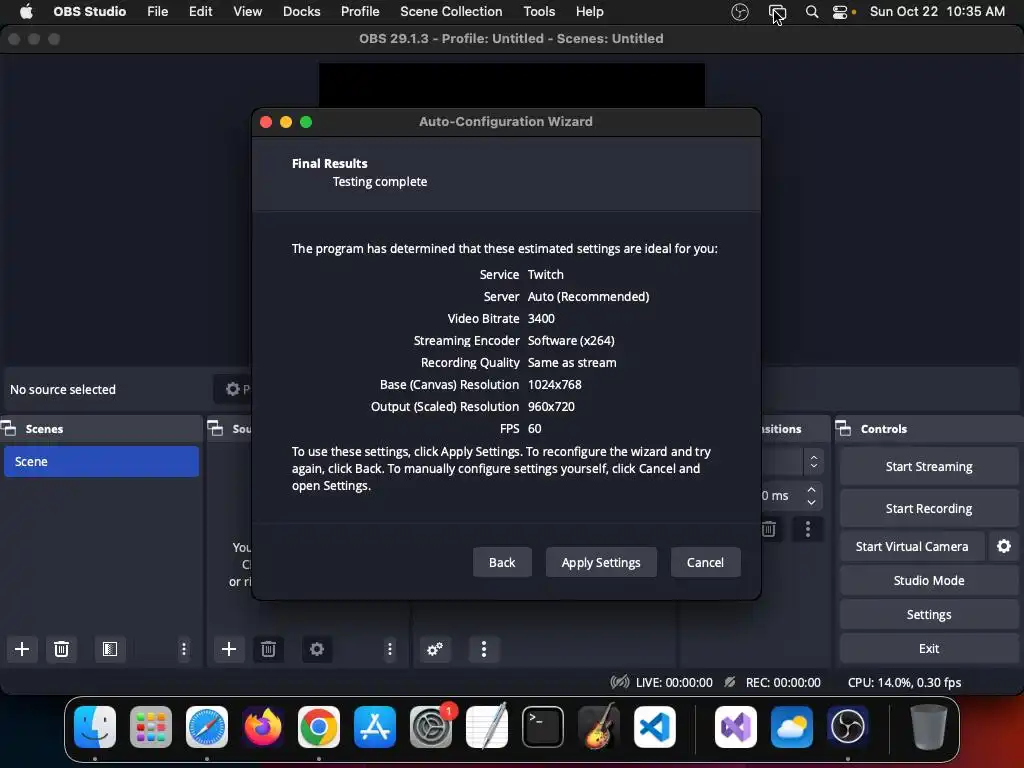
Task: Open OBS Studio application menu
Action: click(89, 11)
